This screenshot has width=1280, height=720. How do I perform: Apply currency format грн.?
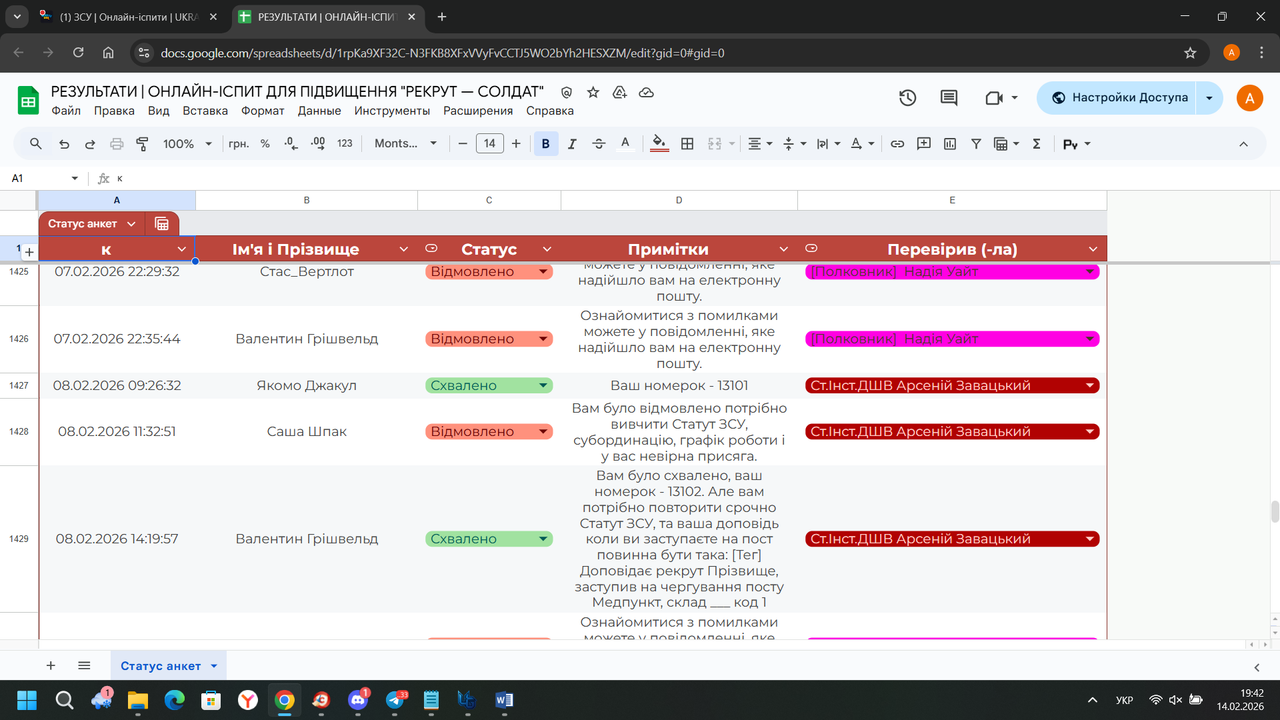pyautogui.click(x=239, y=144)
